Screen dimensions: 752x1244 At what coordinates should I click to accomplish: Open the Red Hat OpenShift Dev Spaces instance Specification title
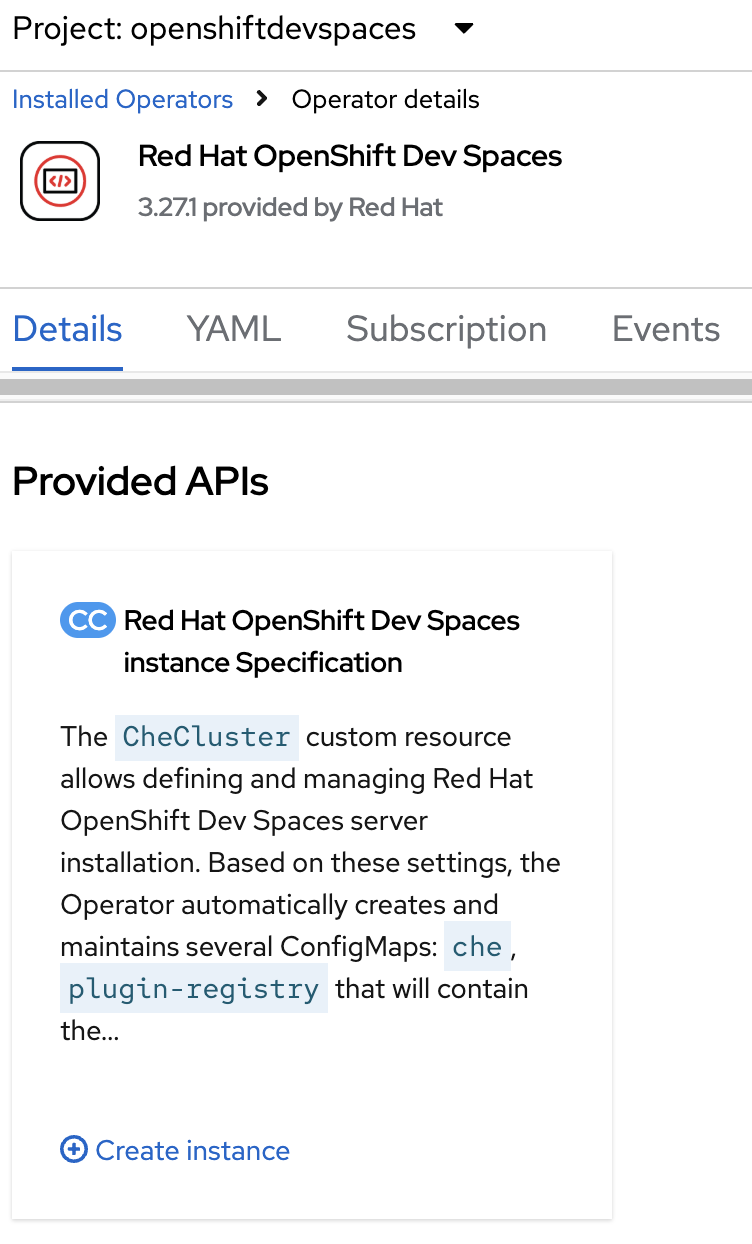pyautogui.click(x=322, y=641)
